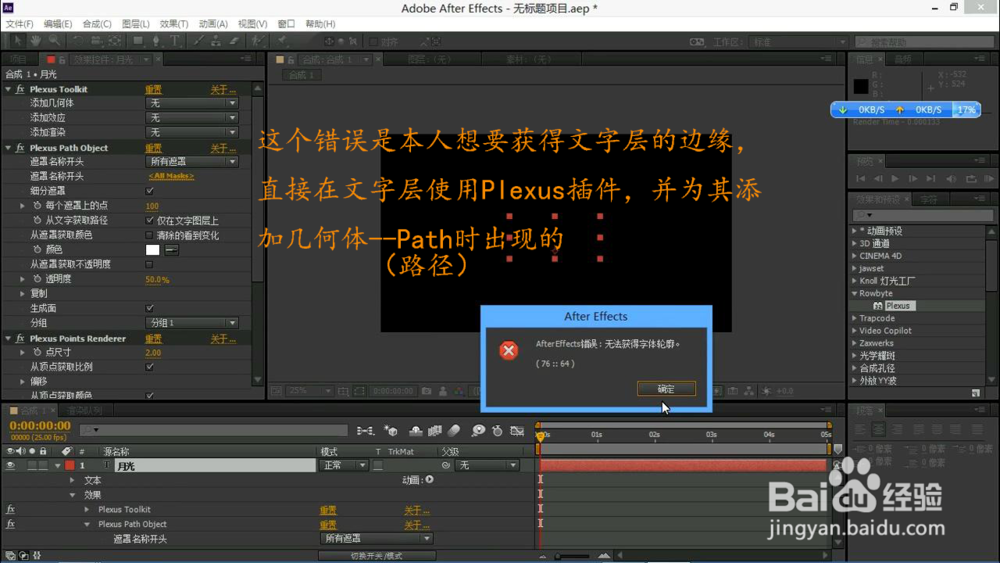Switch to the 渲染队列 tab
1000x563 pixels.
pos(84,411)
